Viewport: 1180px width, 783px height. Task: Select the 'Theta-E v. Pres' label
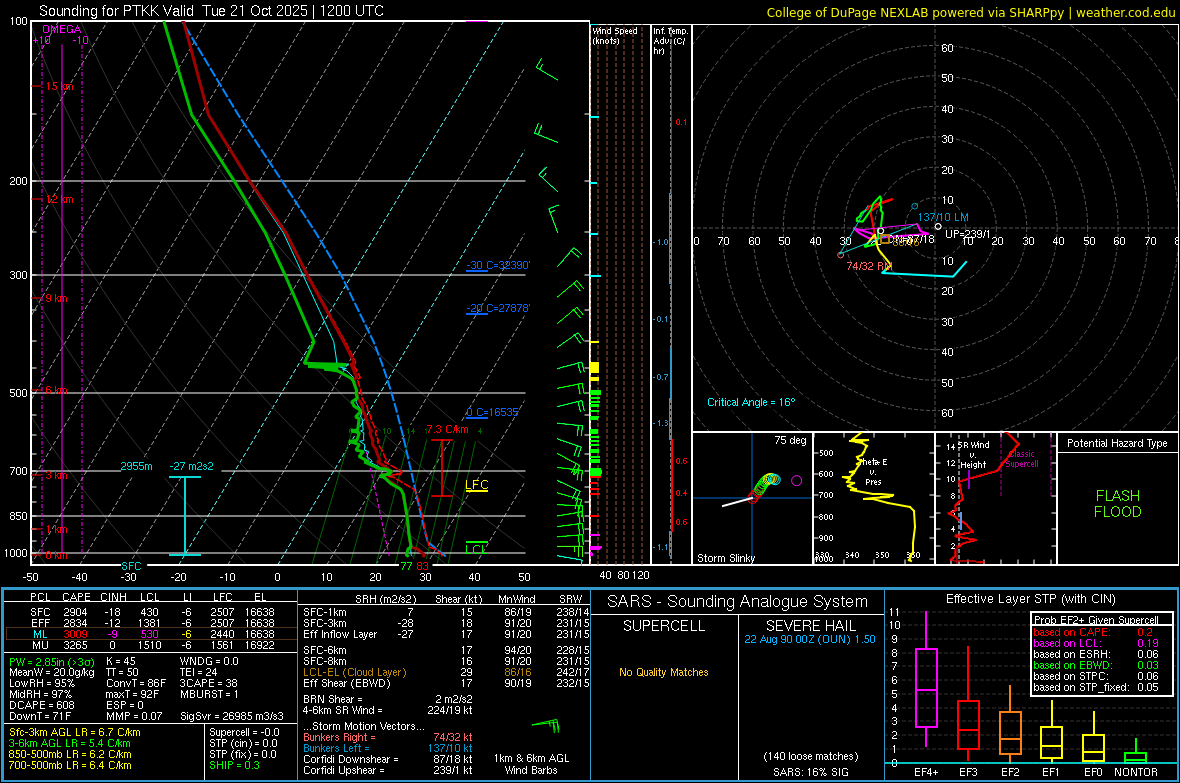(873, 472)
